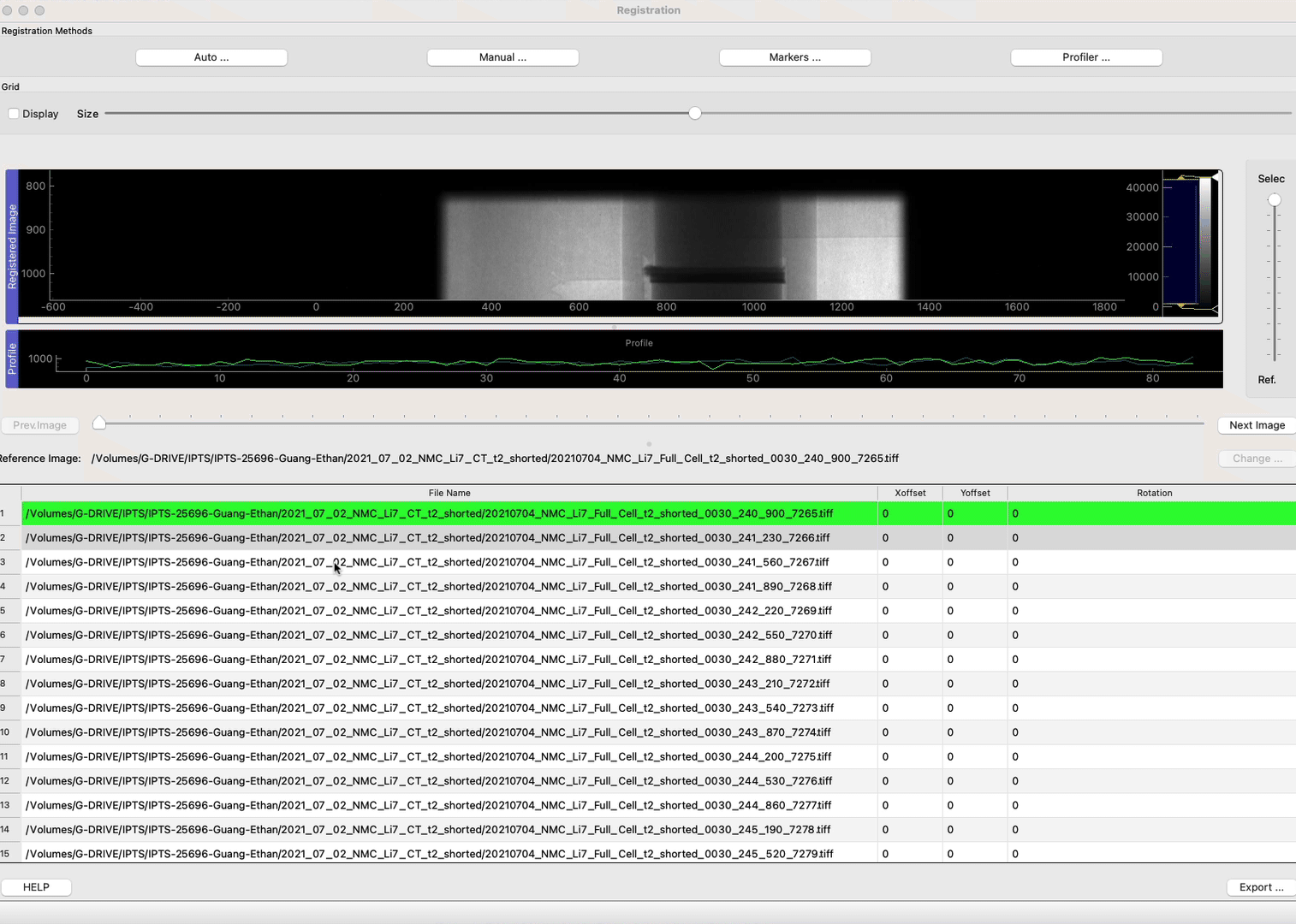The width and height of the screenshot is (1296, 924).
Task: Enable the Display grid checkbox
Action: pos(13,113)
